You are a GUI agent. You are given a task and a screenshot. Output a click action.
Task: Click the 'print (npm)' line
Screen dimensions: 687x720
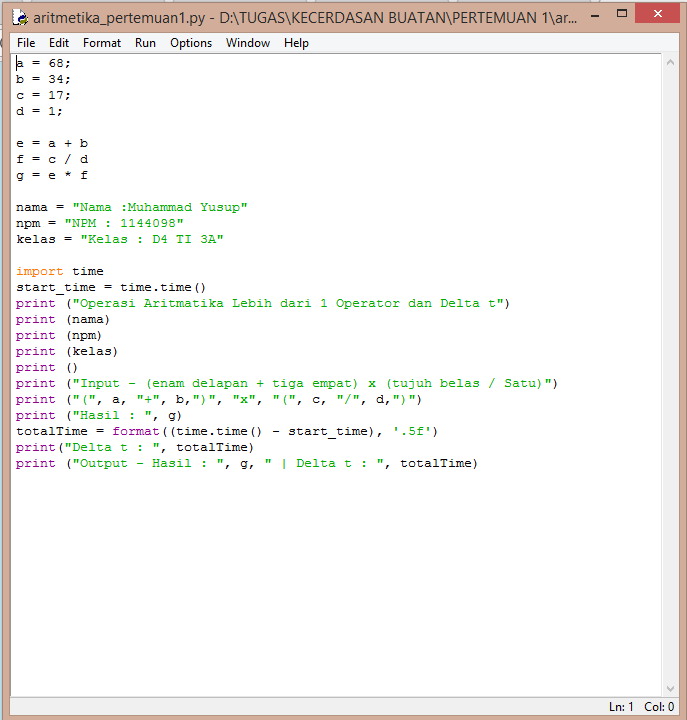click(59, 336)
